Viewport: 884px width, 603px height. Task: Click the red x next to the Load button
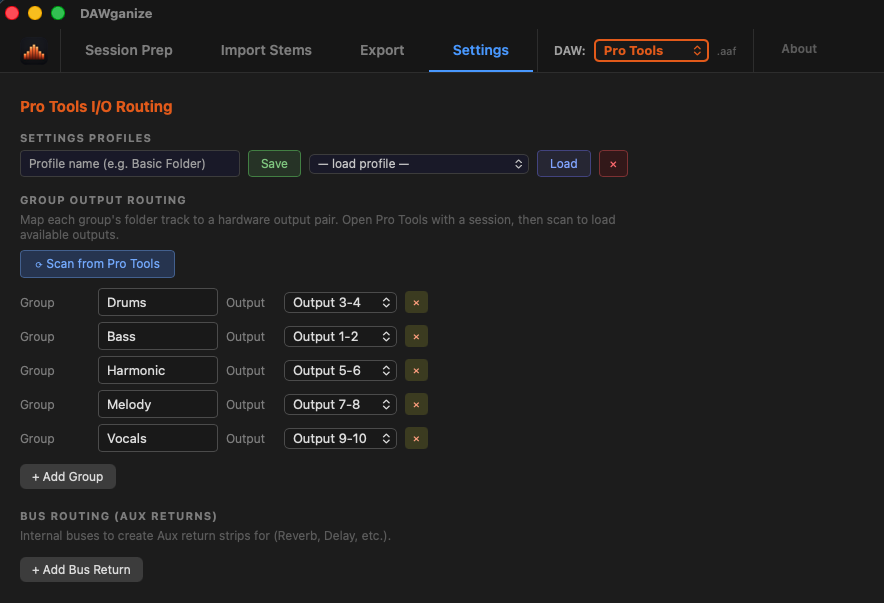[613, 163]
